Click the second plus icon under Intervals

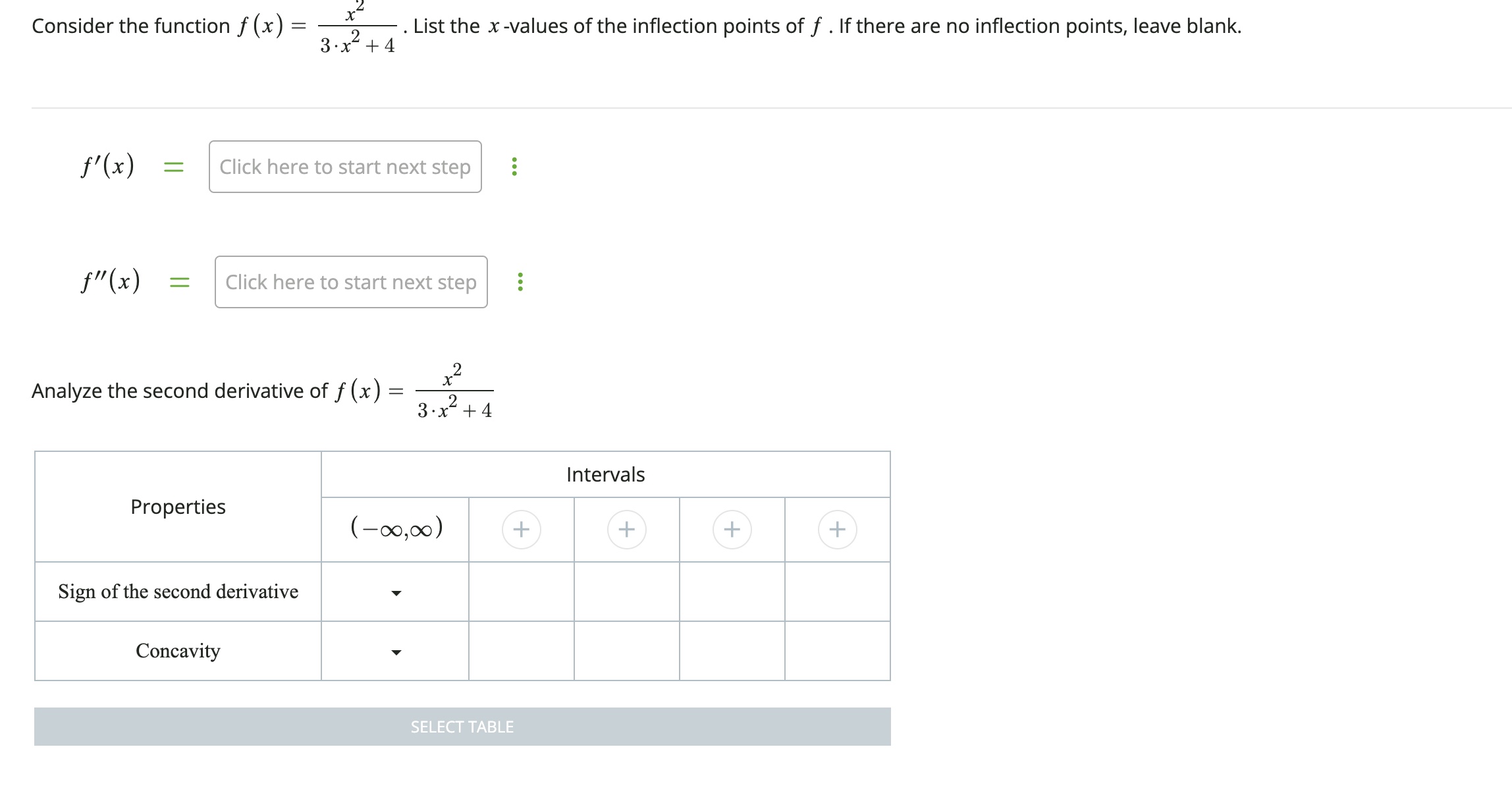tap(626, 529)
